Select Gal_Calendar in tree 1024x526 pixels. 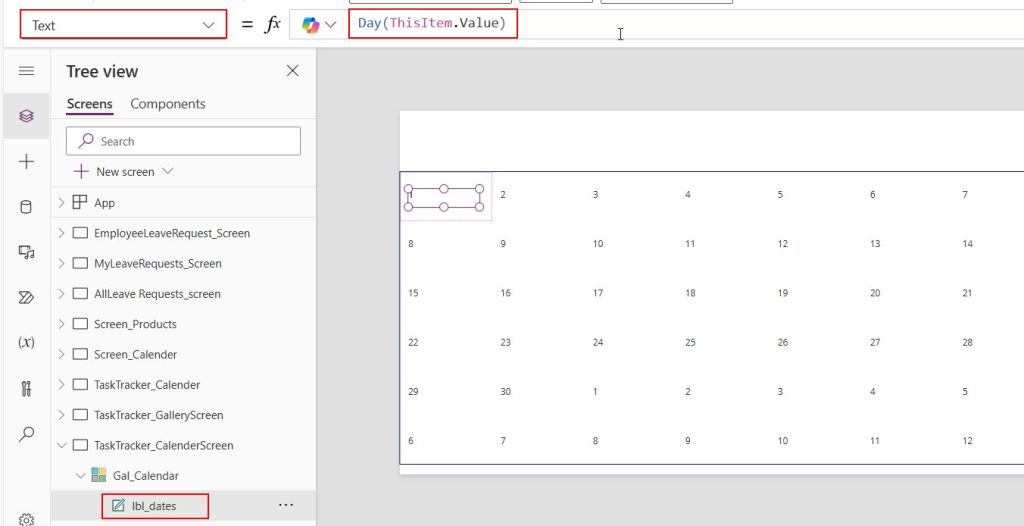click(x=146, y=475)
